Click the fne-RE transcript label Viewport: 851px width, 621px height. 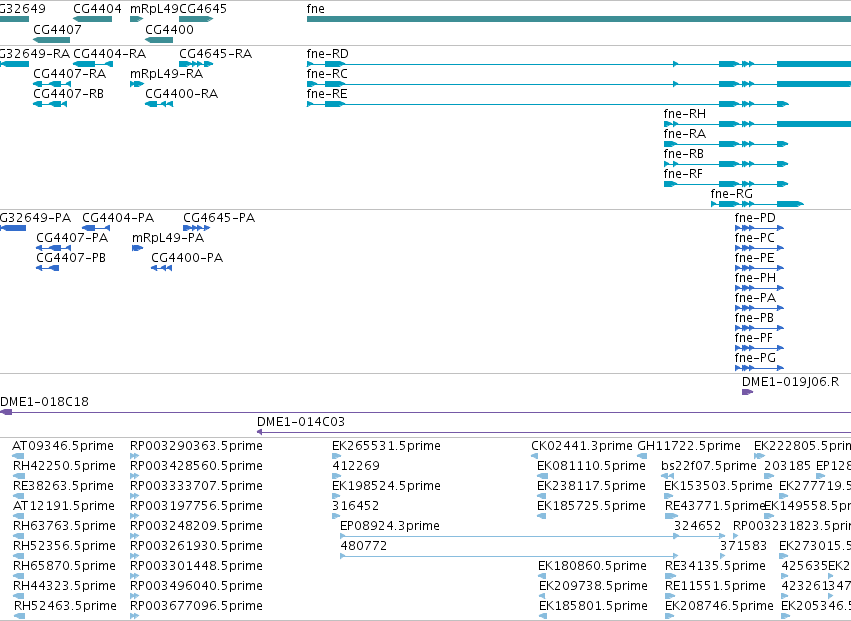(327, 94)
